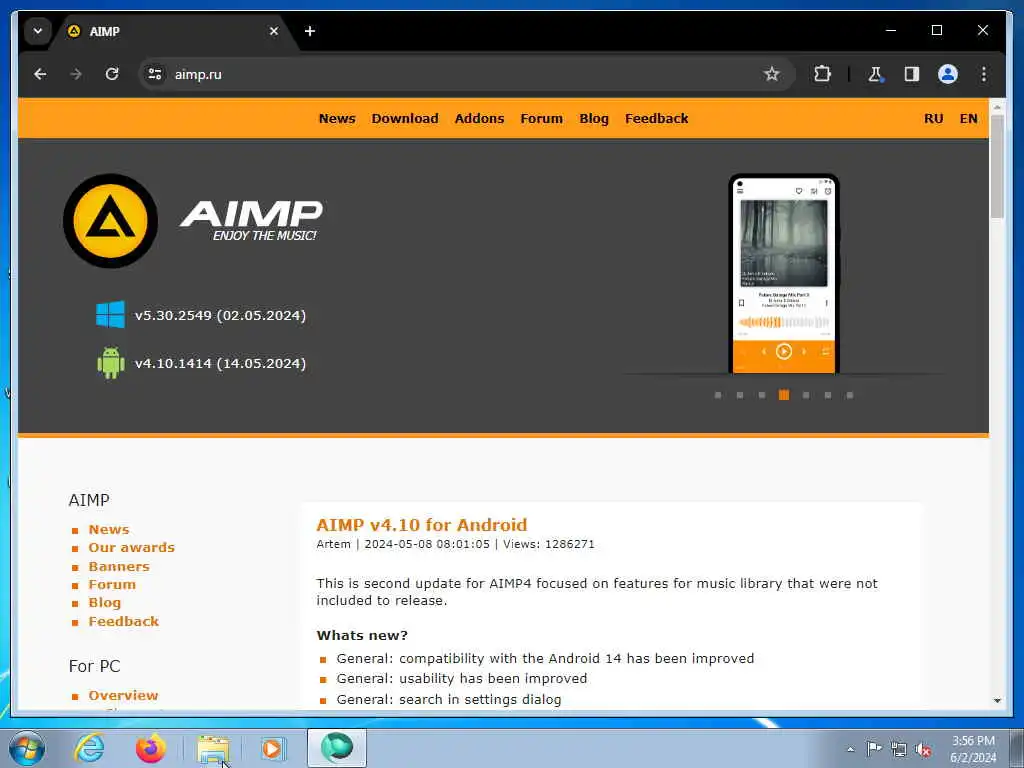
Task: Switch site language to EN
Action: (968, 118)
